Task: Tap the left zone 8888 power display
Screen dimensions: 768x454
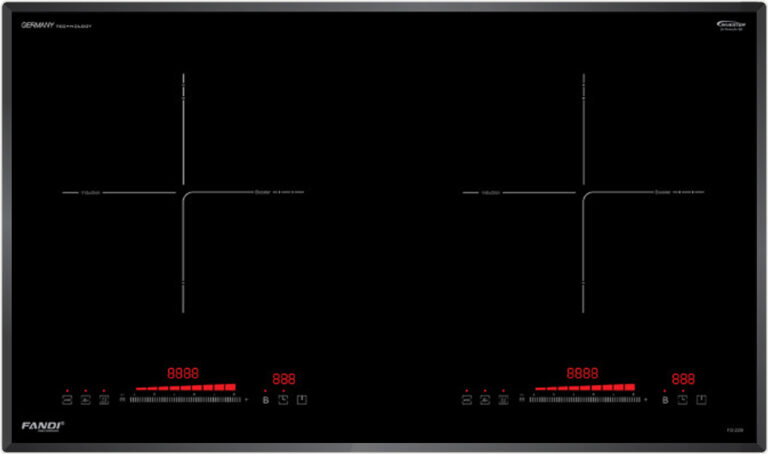Action: [x=183, y=372]
